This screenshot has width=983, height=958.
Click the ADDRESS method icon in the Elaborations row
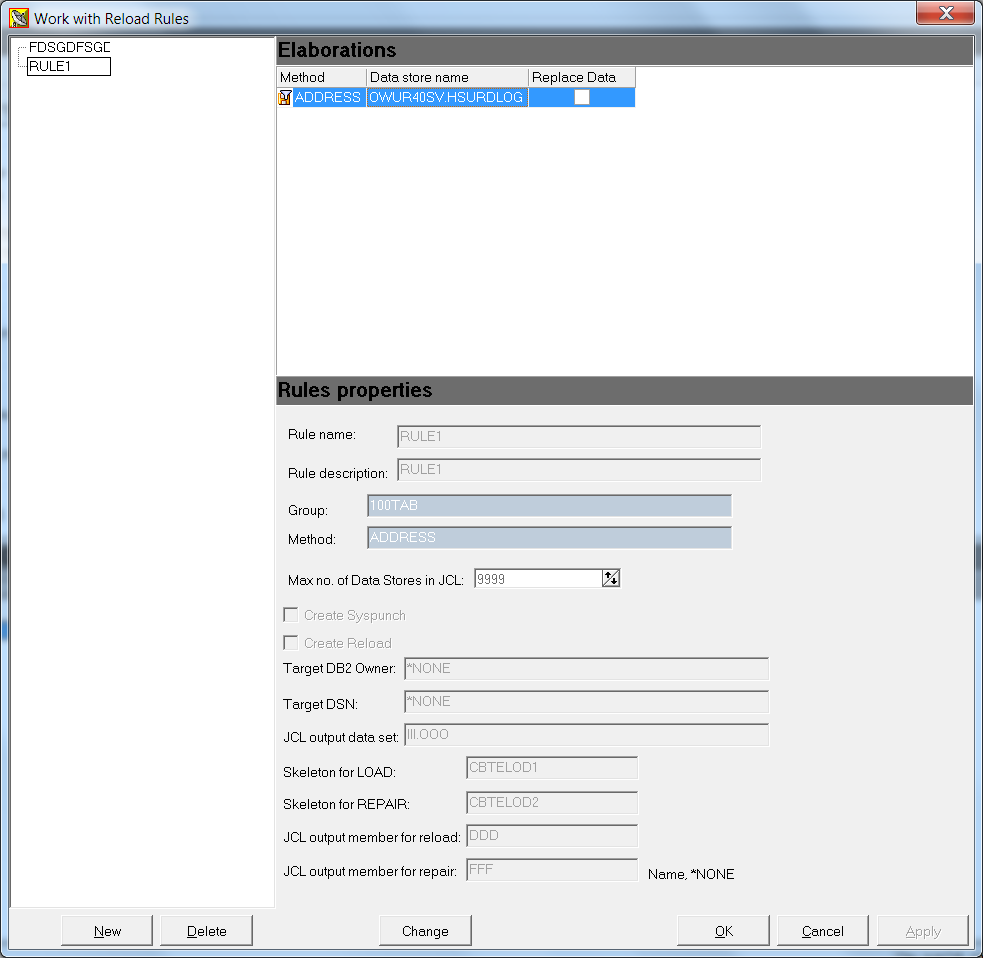[285, 97]
